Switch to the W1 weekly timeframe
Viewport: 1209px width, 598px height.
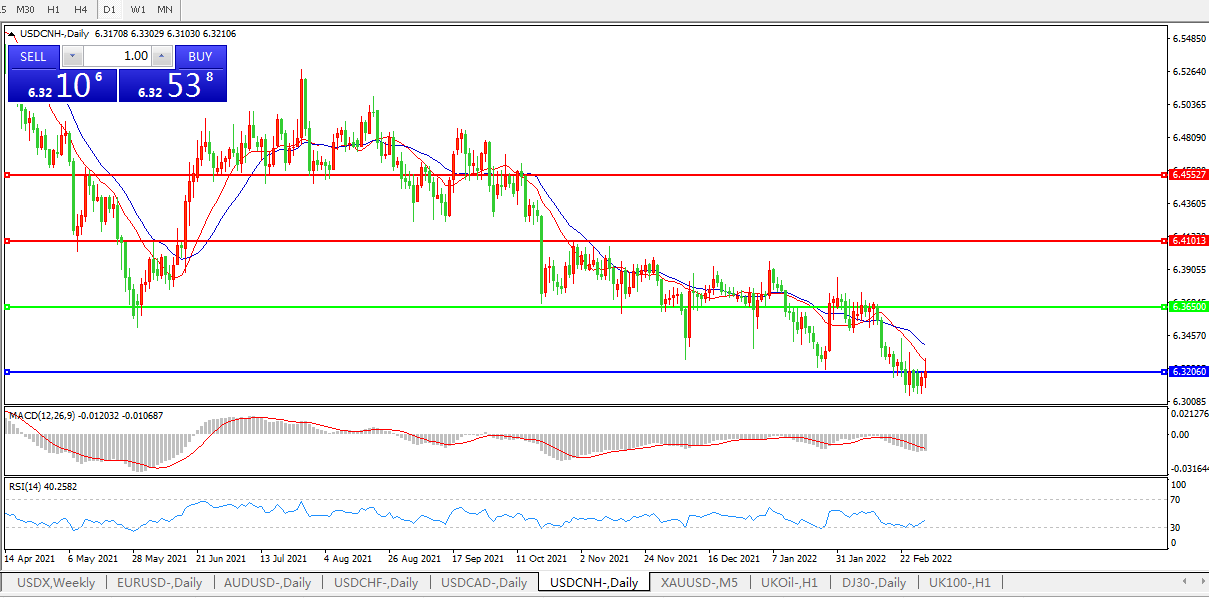138,9
